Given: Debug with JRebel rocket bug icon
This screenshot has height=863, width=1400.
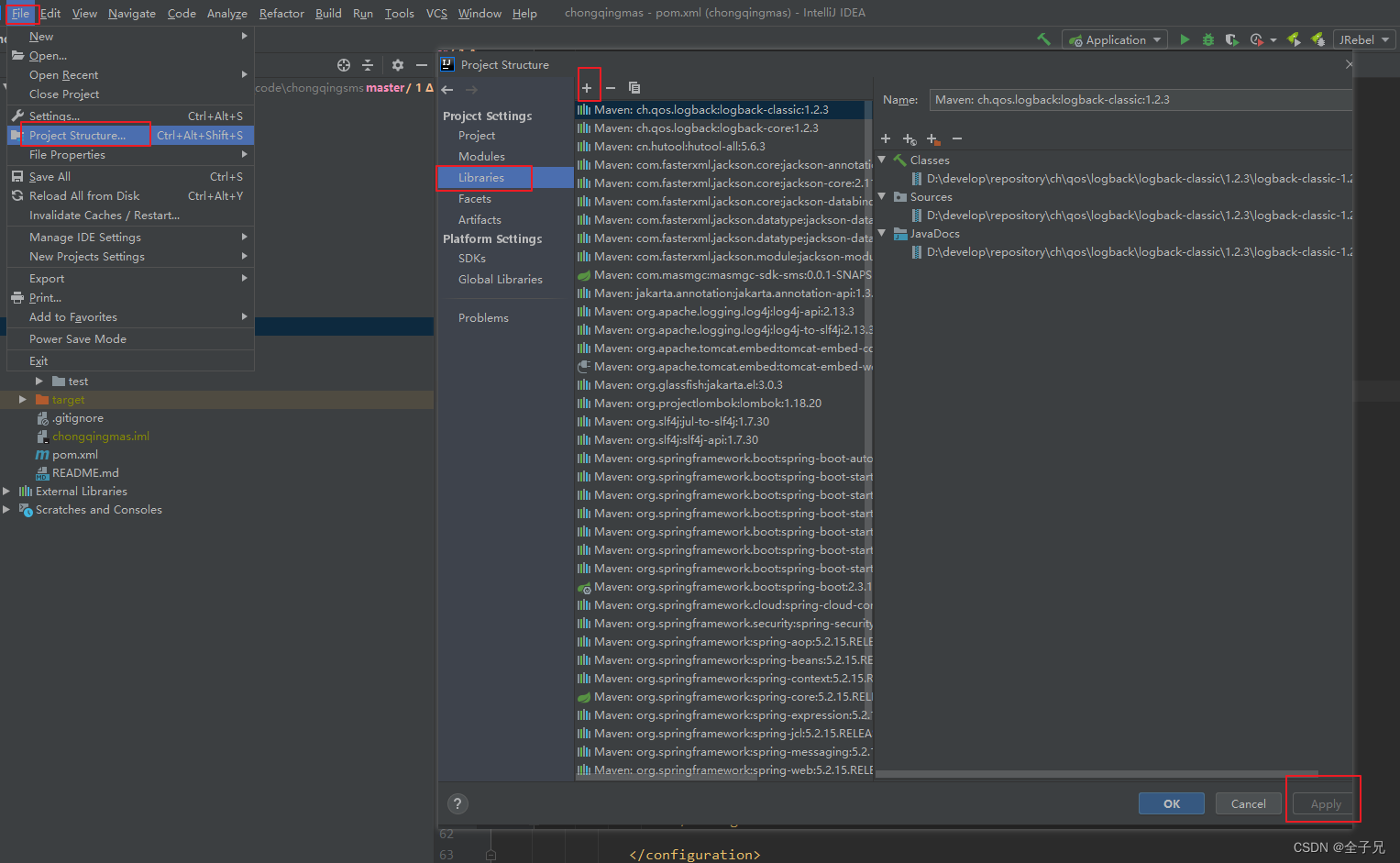Looking at the screenshot, I should click(x=1317, y=39).
